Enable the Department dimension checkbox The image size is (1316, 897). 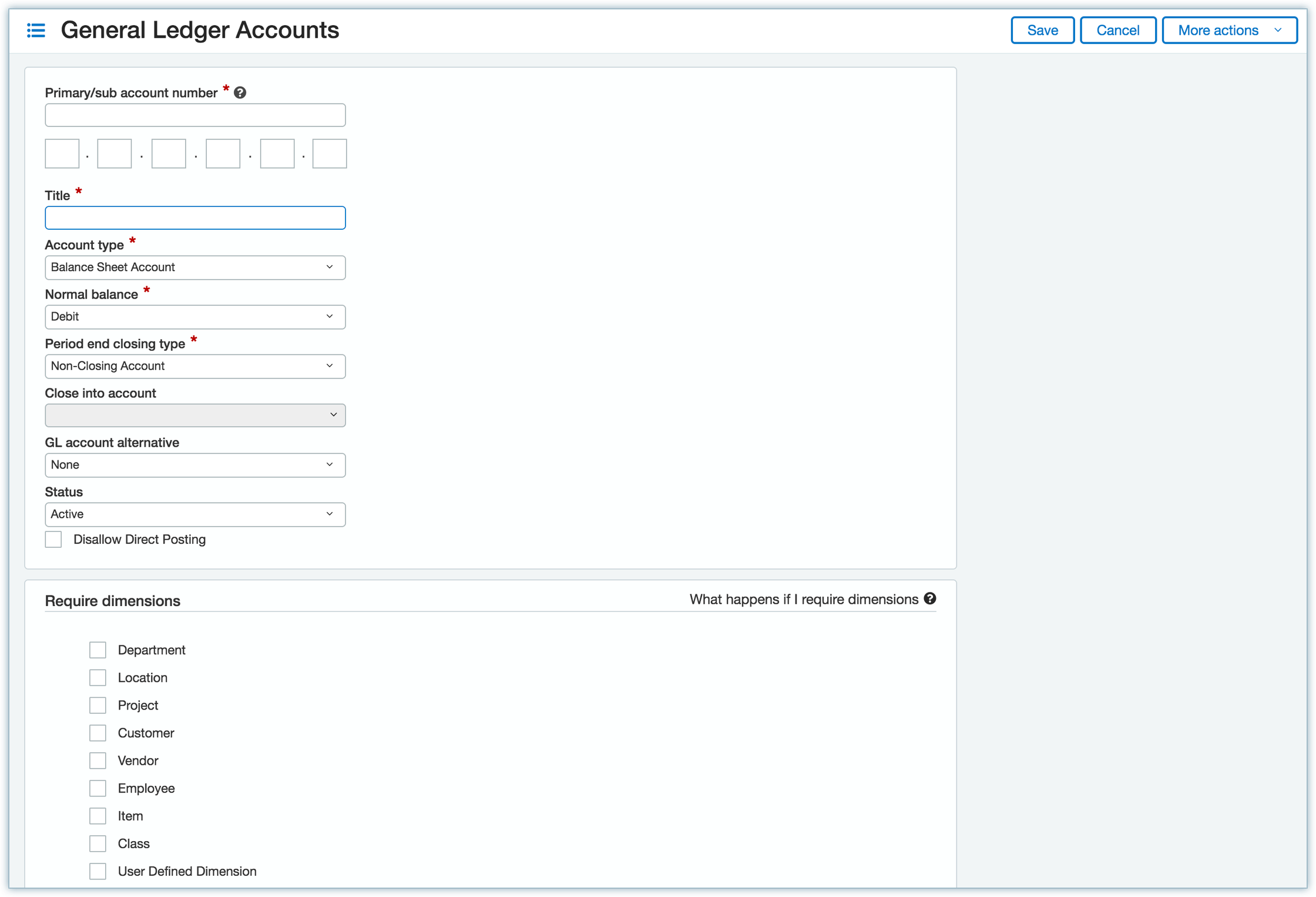pos(98,650)
